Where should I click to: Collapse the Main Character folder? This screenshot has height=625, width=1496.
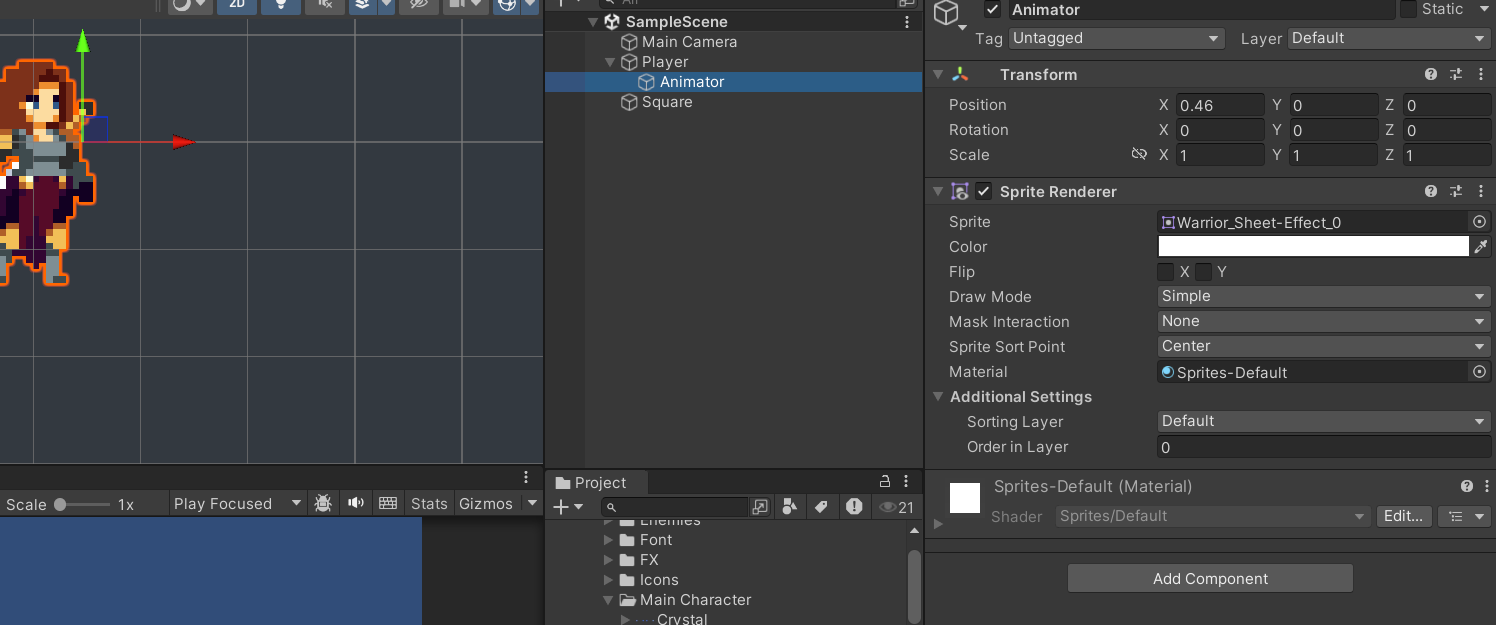(x=609, y=599)
